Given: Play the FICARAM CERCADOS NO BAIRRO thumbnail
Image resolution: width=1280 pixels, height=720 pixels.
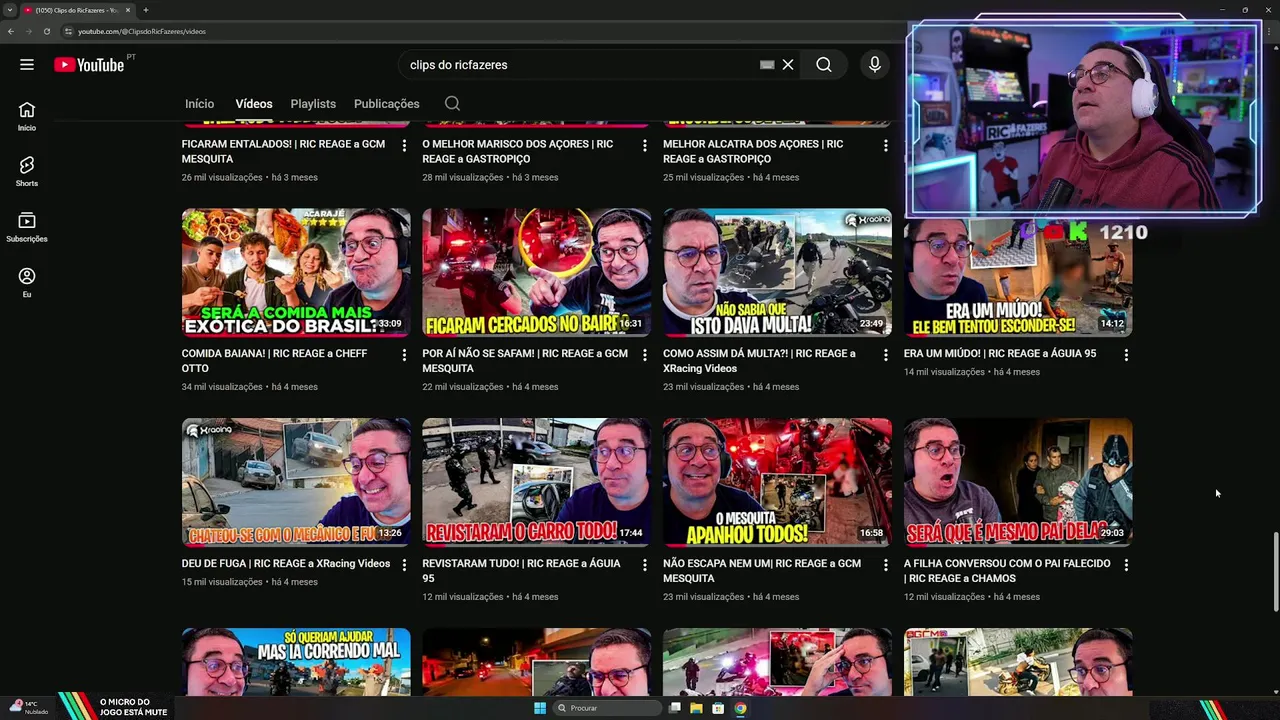Looking at the screenshot, I should click(537, 272).
